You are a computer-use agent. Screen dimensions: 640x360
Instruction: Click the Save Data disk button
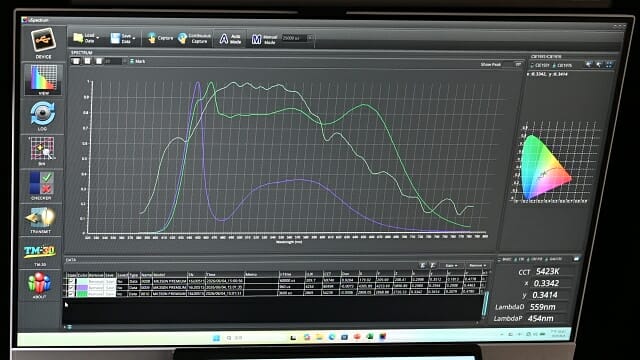[122, 38]
